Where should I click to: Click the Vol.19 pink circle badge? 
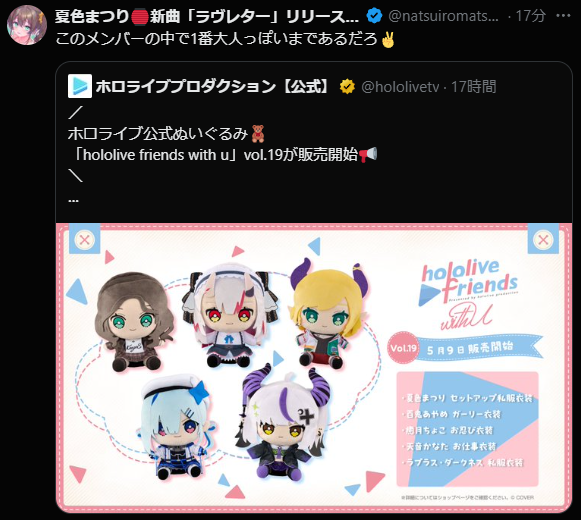[x=403, y=348]
